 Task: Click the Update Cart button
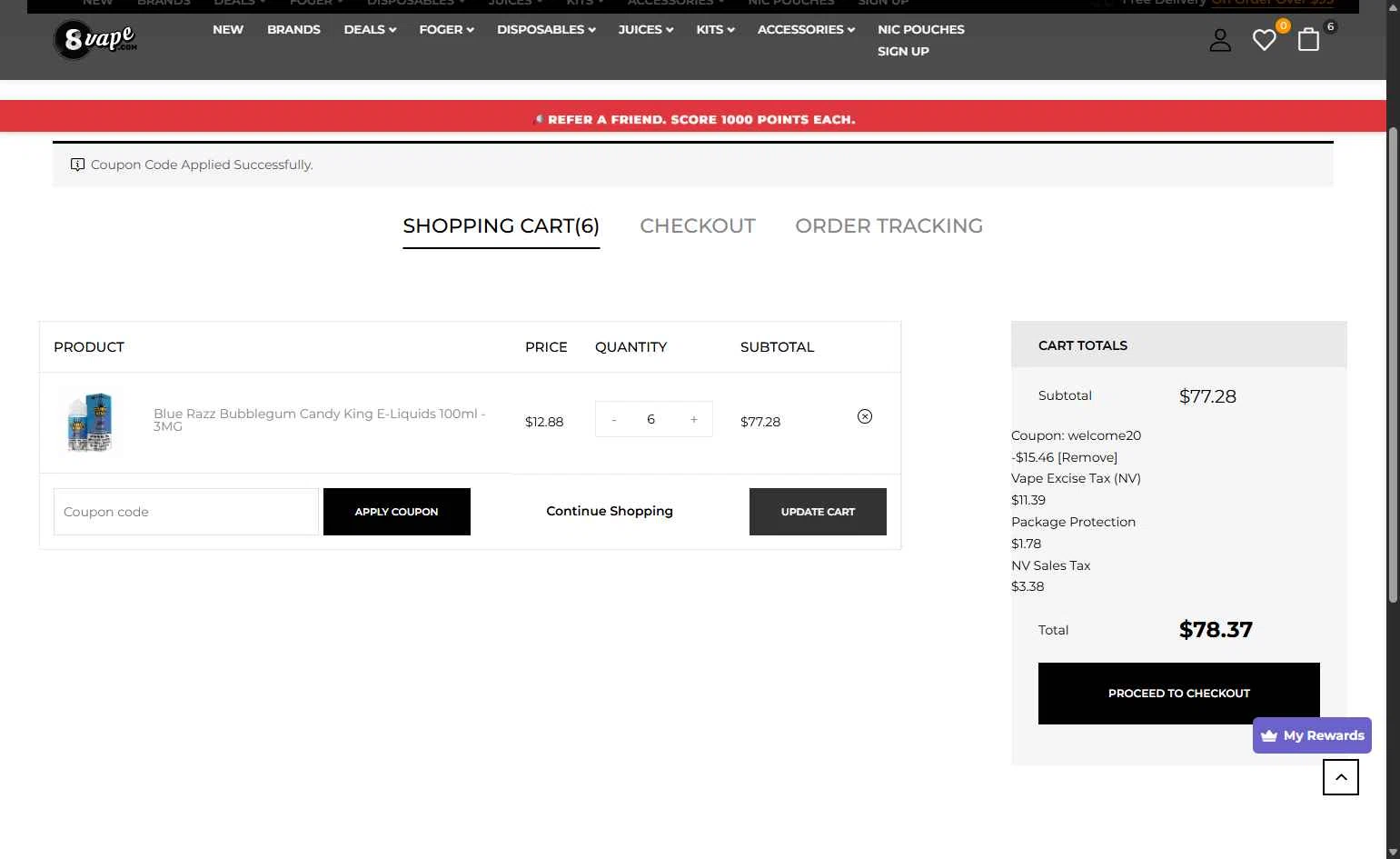point(818,512)
